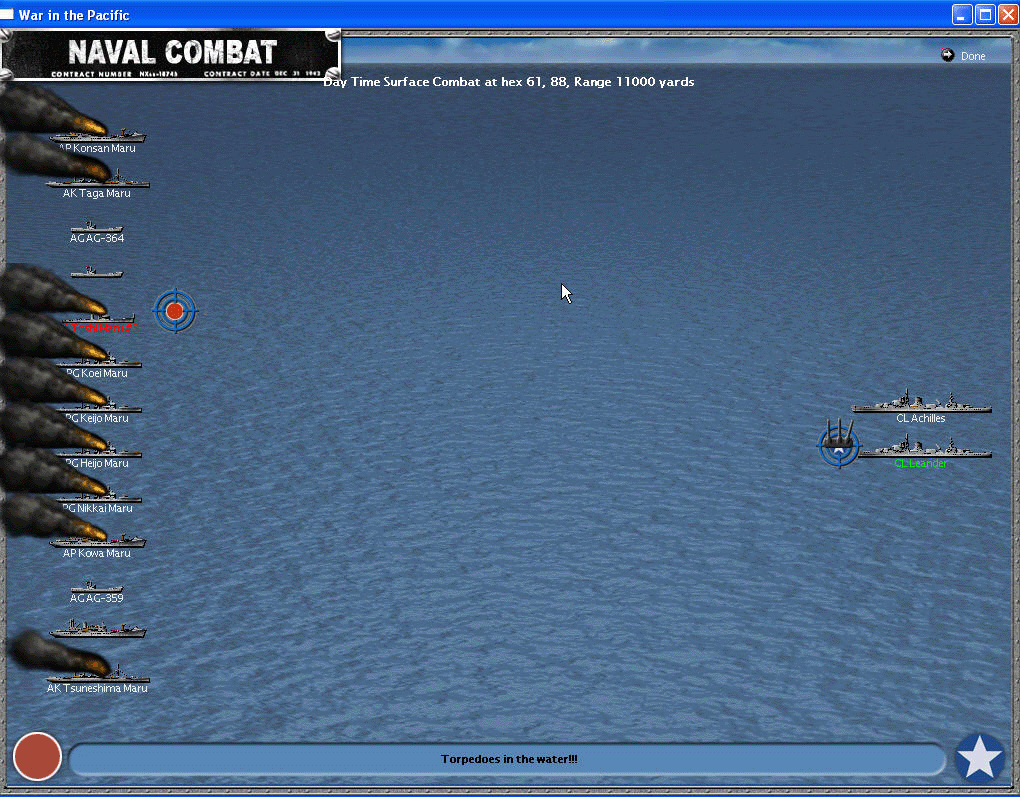Click the 'PG Heijo Maru' name label
Image resolution: width=1020 pixels, height=797 pixels.
(97, 463)
